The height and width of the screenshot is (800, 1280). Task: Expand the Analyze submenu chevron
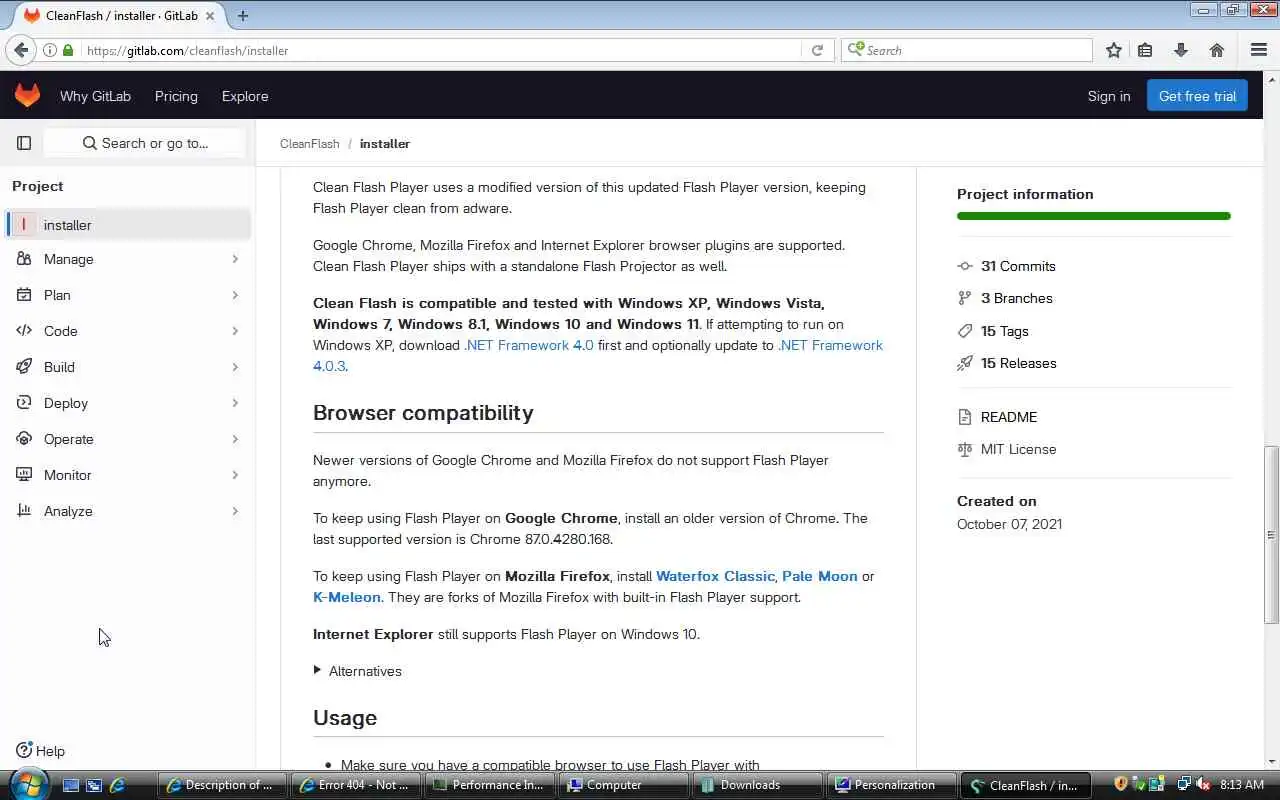tap(235, 511)
